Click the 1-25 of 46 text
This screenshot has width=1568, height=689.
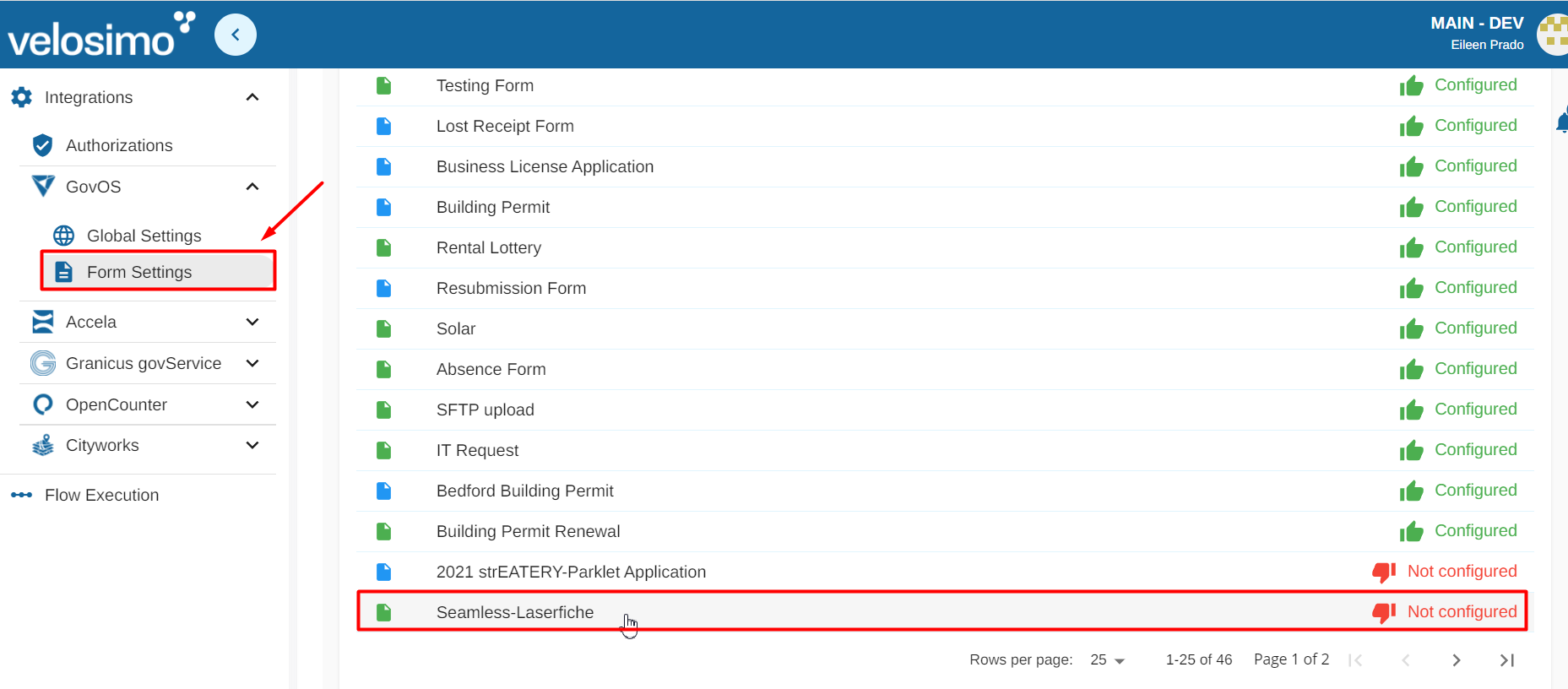pyautogui.click(x=1199, y=660)
